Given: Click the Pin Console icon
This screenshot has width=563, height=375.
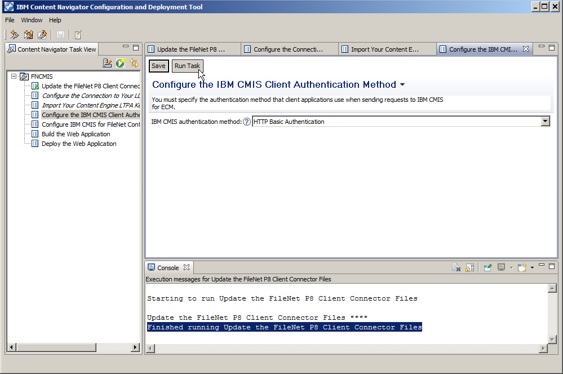Looking at the screenshot, I should click(487, 268).
